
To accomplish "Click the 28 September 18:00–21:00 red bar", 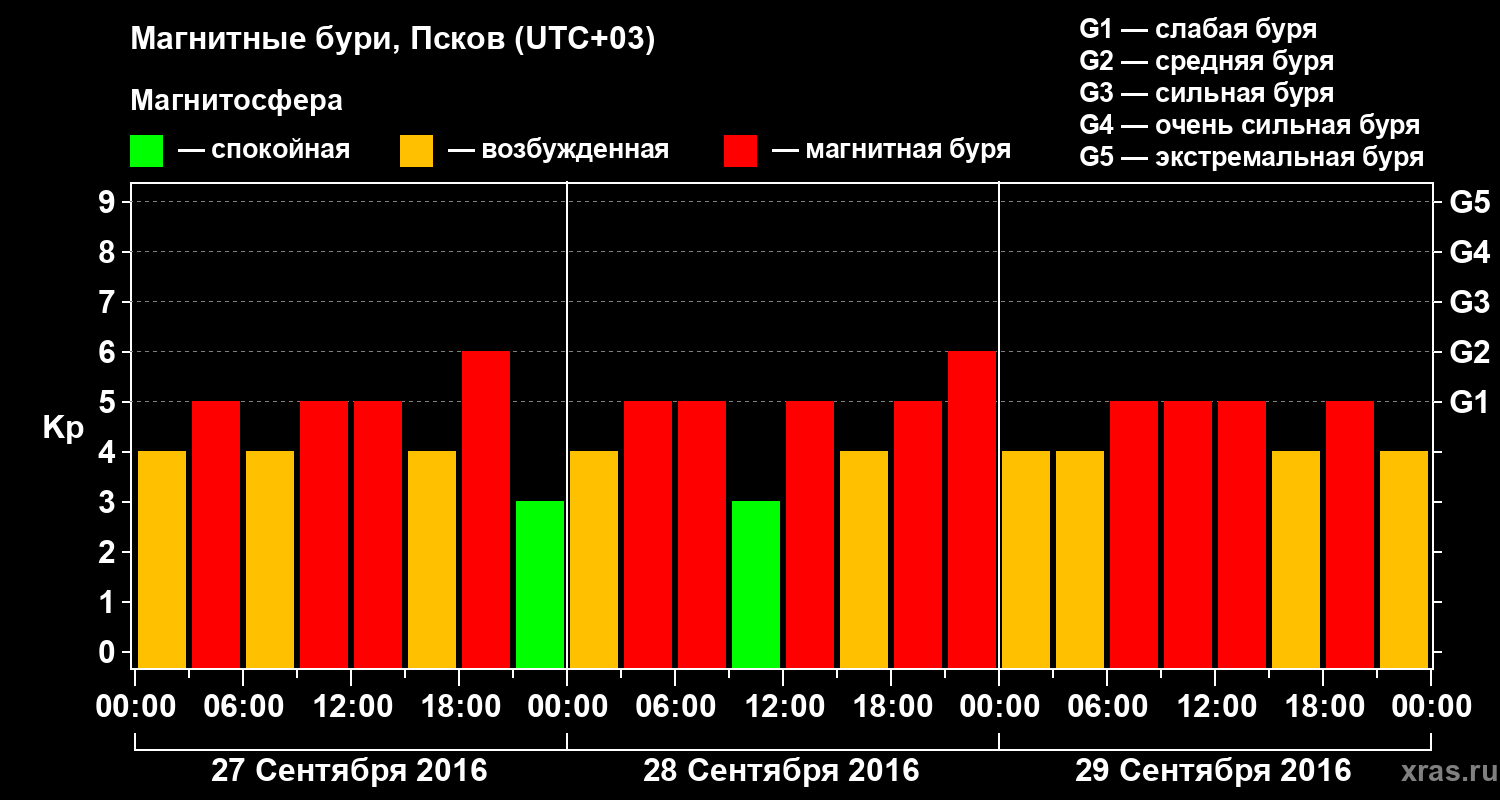I will point(918,534).
